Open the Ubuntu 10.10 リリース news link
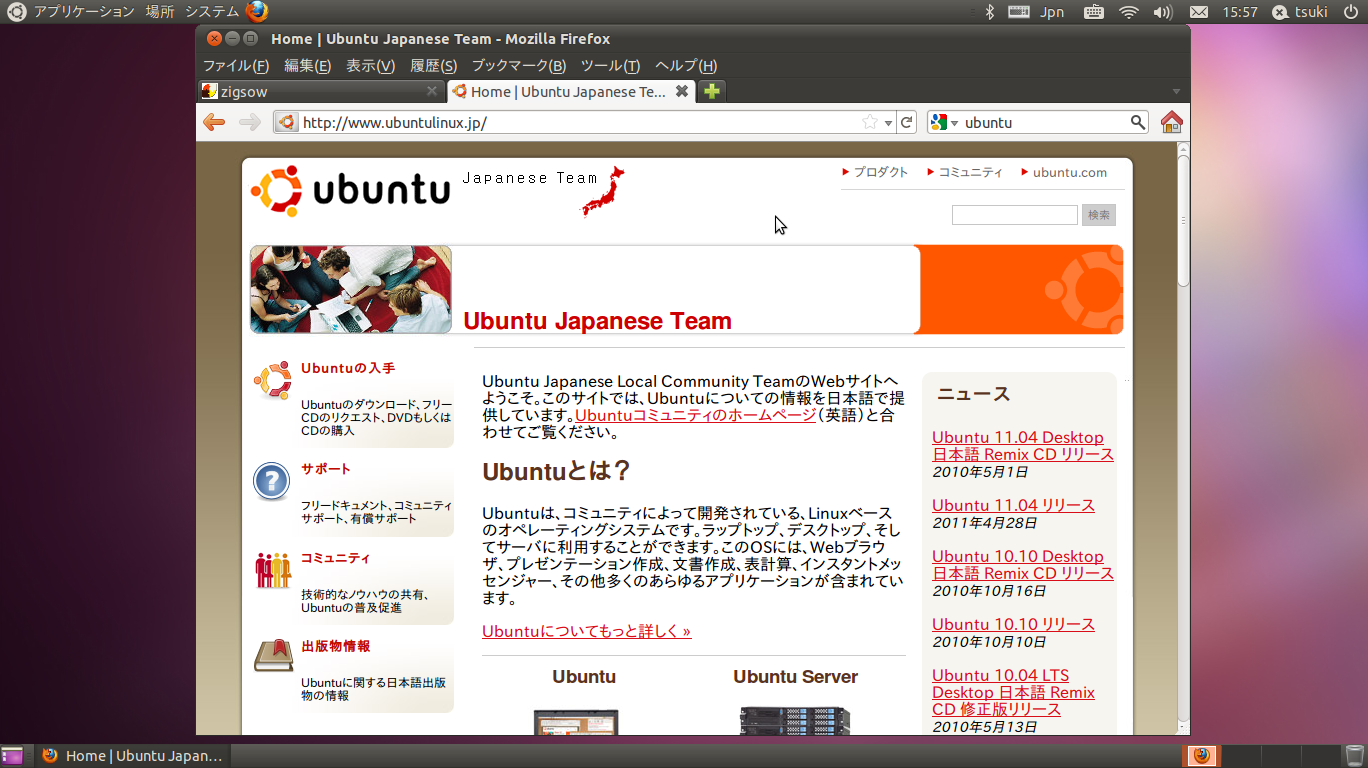This screenshot has width=1368, height=768. coord(1013,624)
